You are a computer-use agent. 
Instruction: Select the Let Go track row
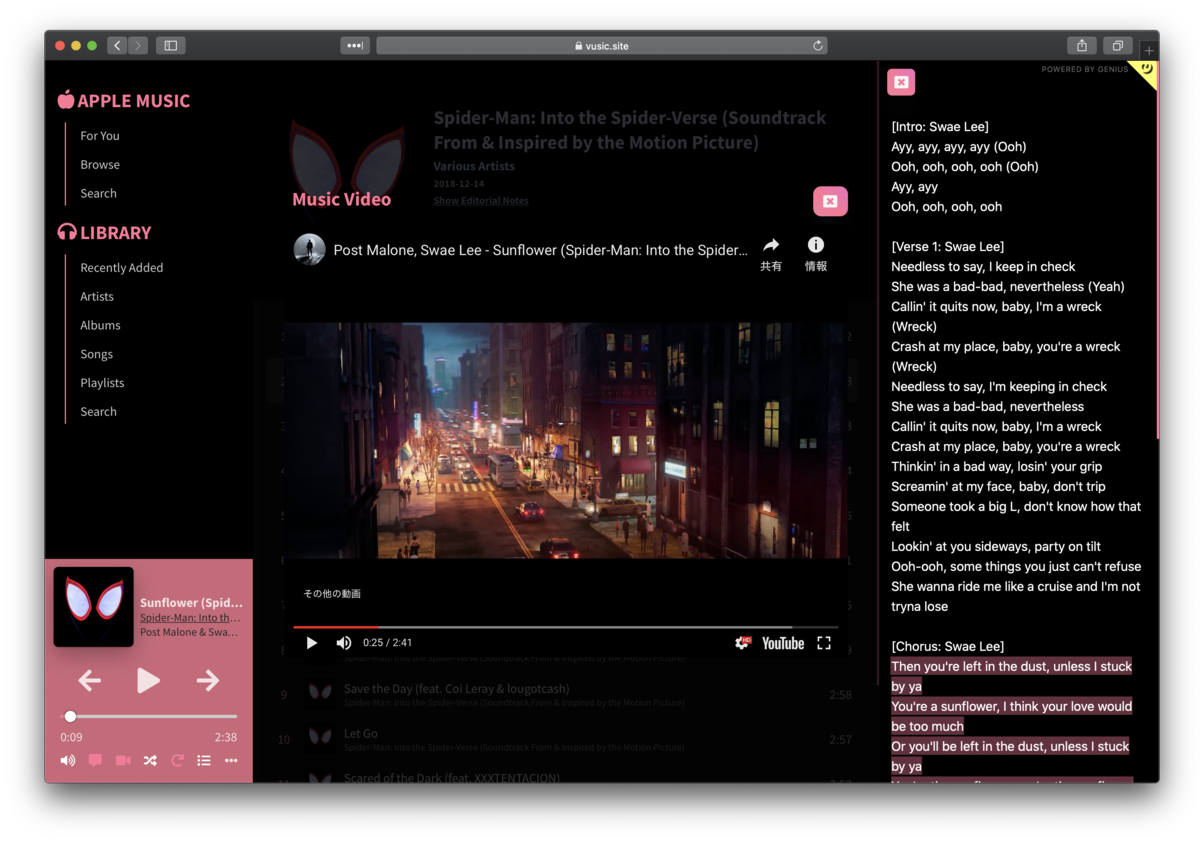tap(565, 740)
